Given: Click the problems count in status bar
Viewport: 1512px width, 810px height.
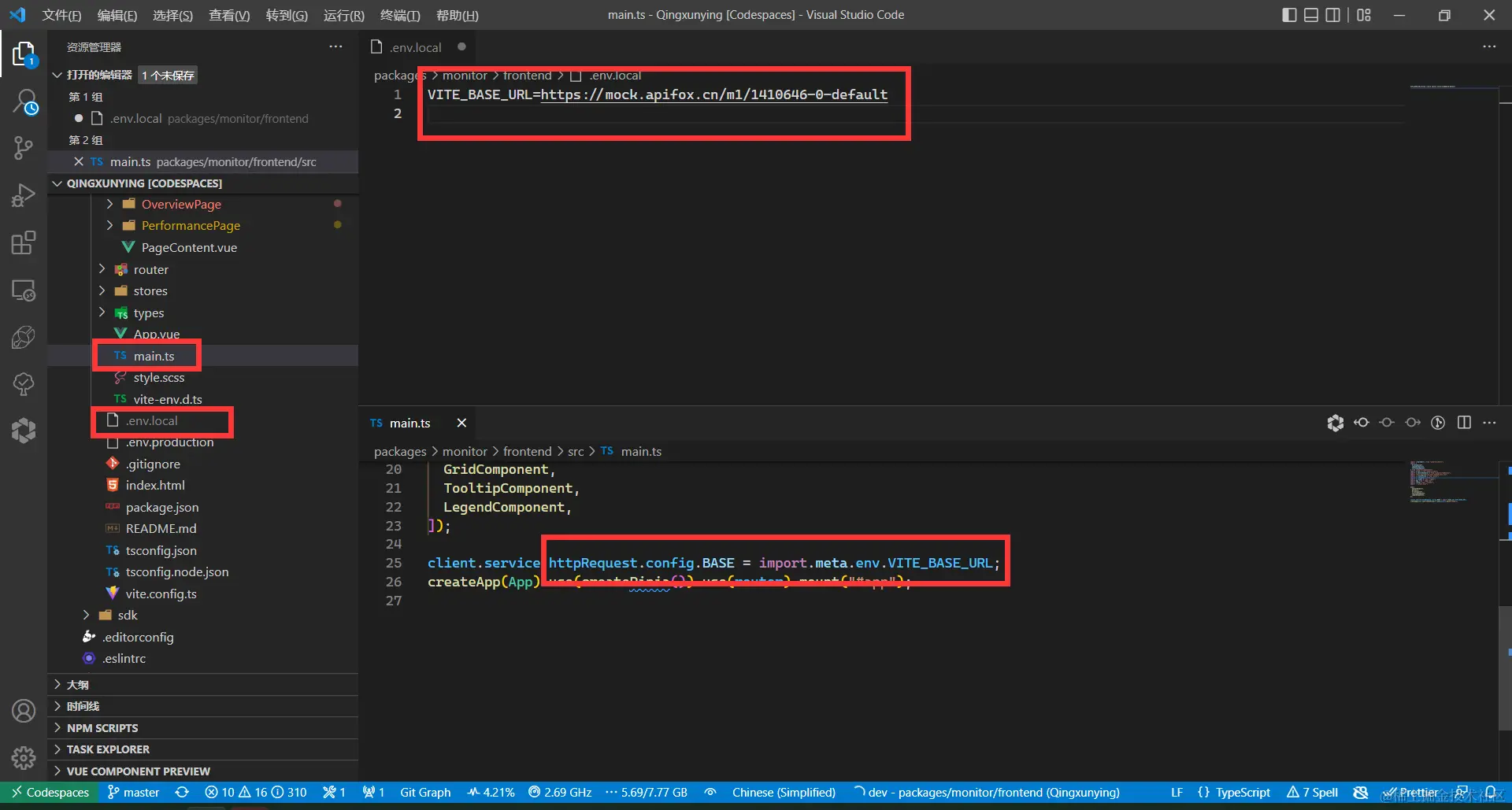Looking at the screenshot, I should click(255, 792).
